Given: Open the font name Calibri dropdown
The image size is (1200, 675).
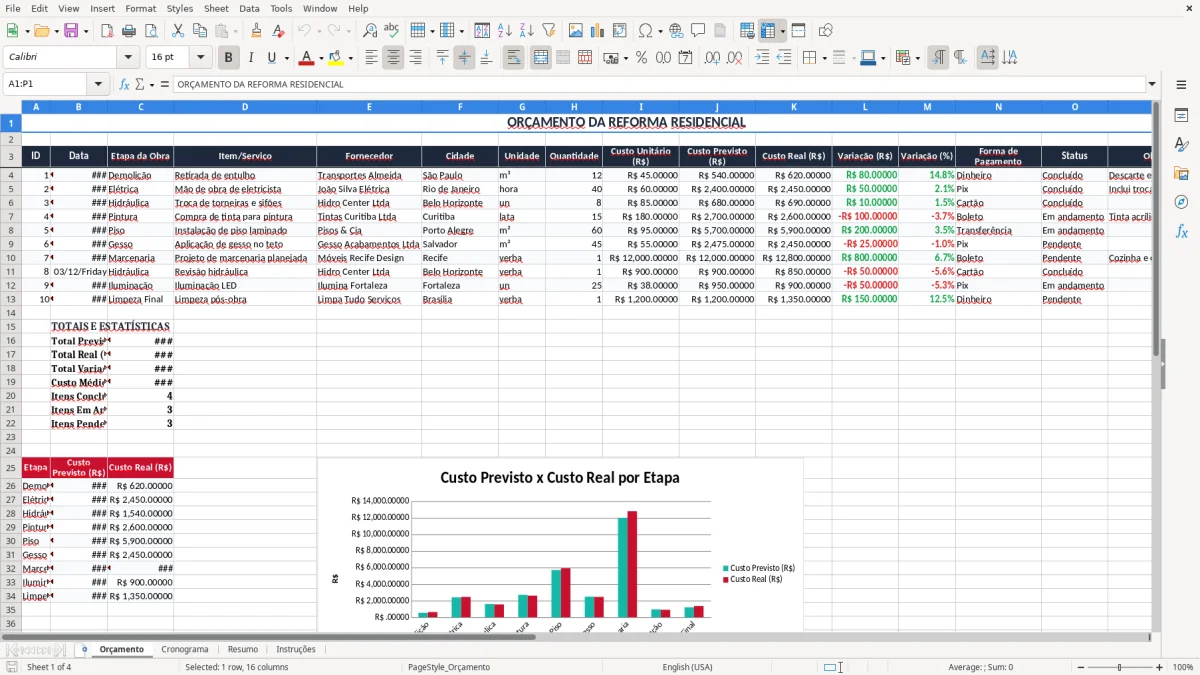Looking at the screenshot, I should (127, 58).
